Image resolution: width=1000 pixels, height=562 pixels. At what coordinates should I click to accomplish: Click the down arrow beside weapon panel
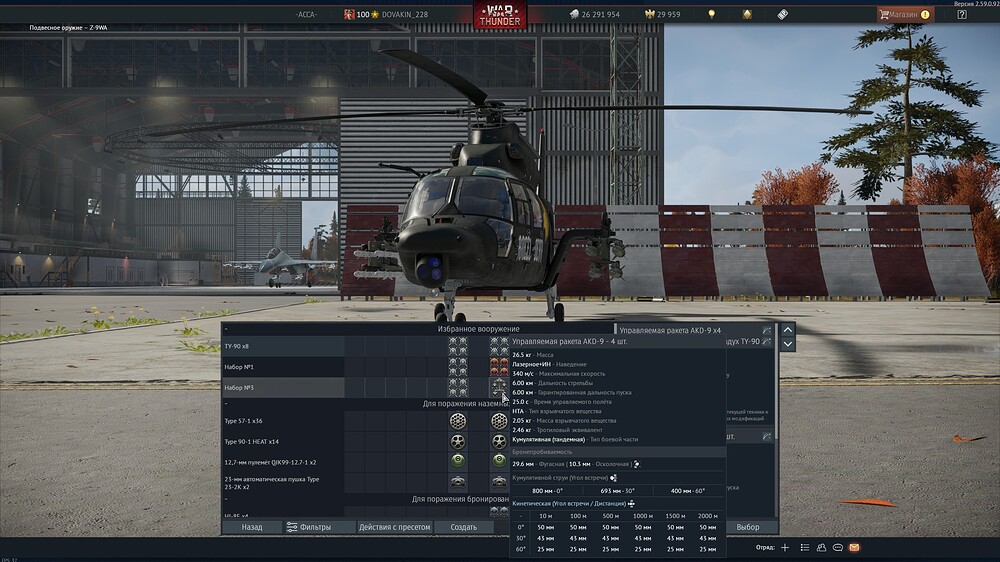[788, 344]
